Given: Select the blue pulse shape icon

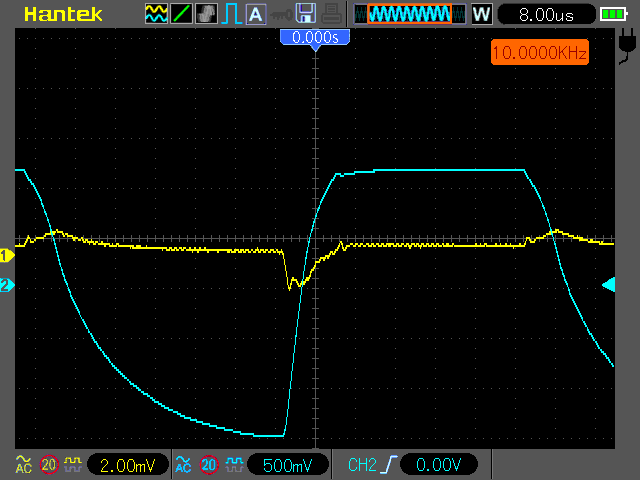Looking at the screenshot, I should click(231, 13).
